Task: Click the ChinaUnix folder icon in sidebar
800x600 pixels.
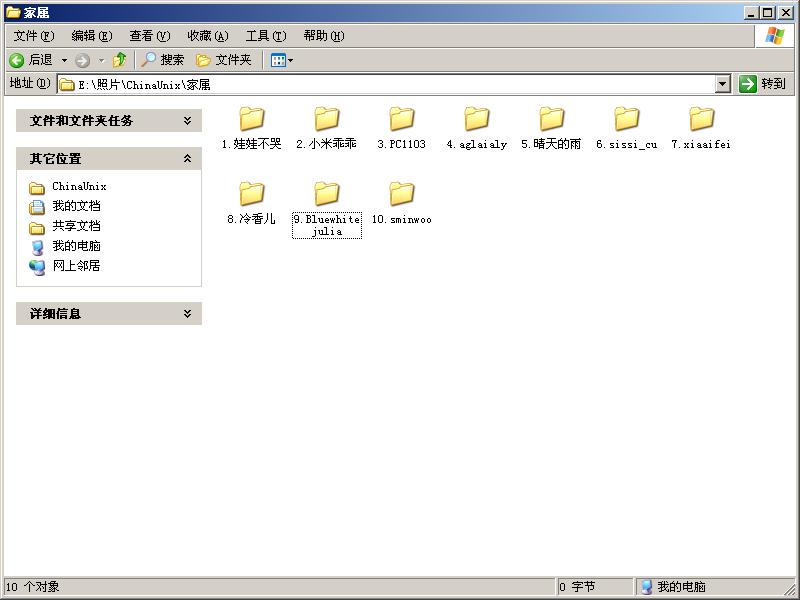Action: point(37,188)
